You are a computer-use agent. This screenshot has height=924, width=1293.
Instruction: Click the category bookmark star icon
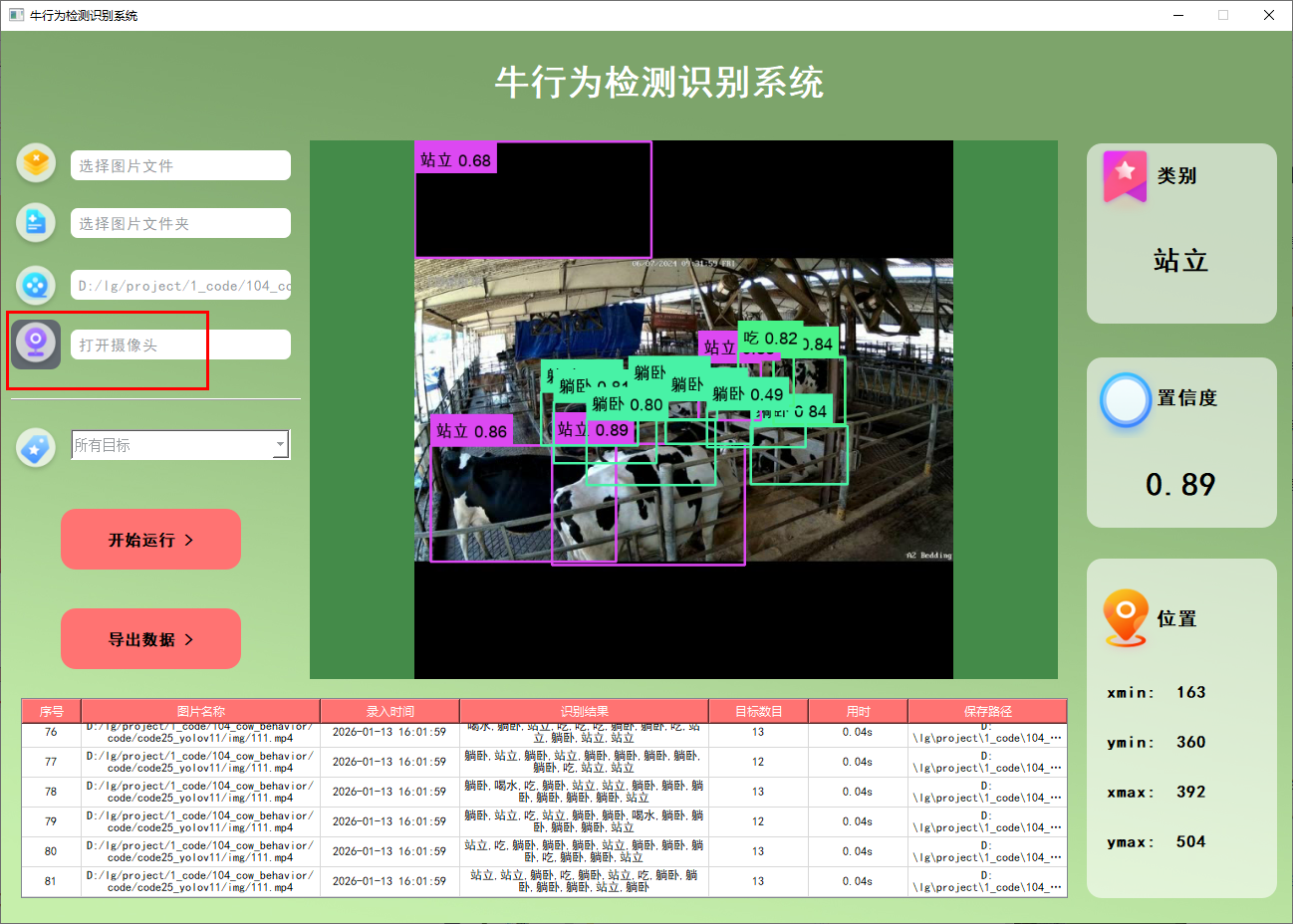tap(1125, 176)
